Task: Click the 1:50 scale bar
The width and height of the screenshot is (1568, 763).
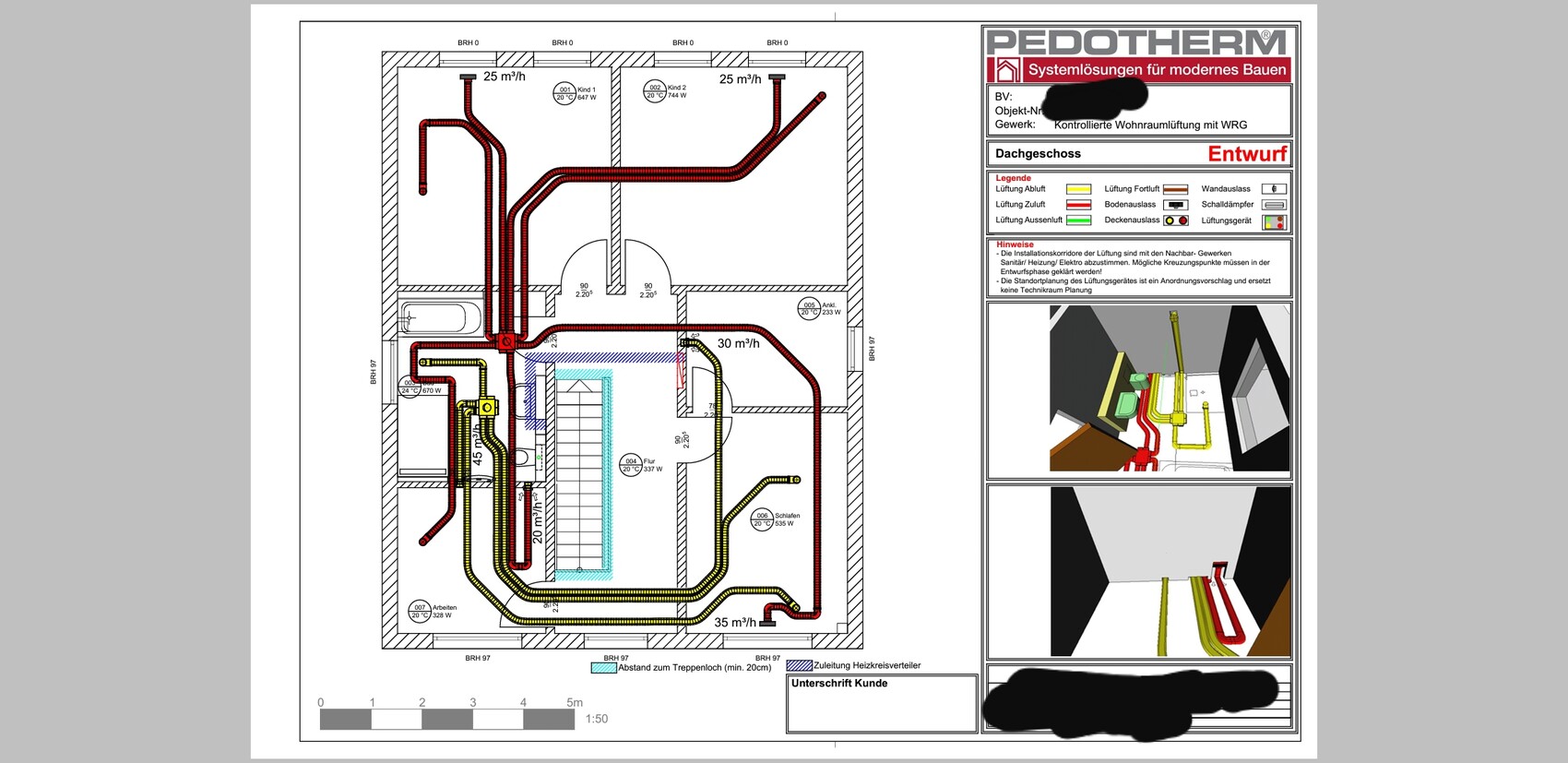Action: click(x=447, y=719)
